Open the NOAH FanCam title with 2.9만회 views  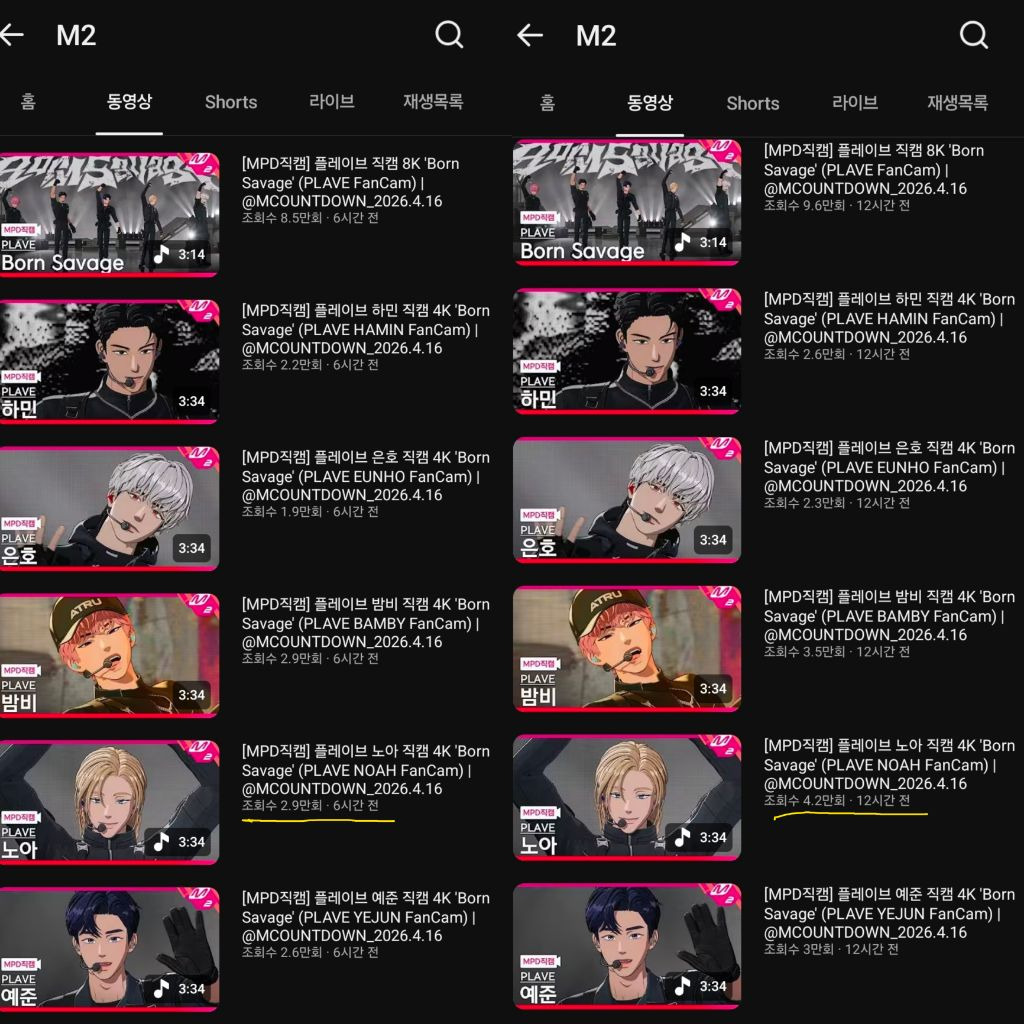tap(366, 770)
